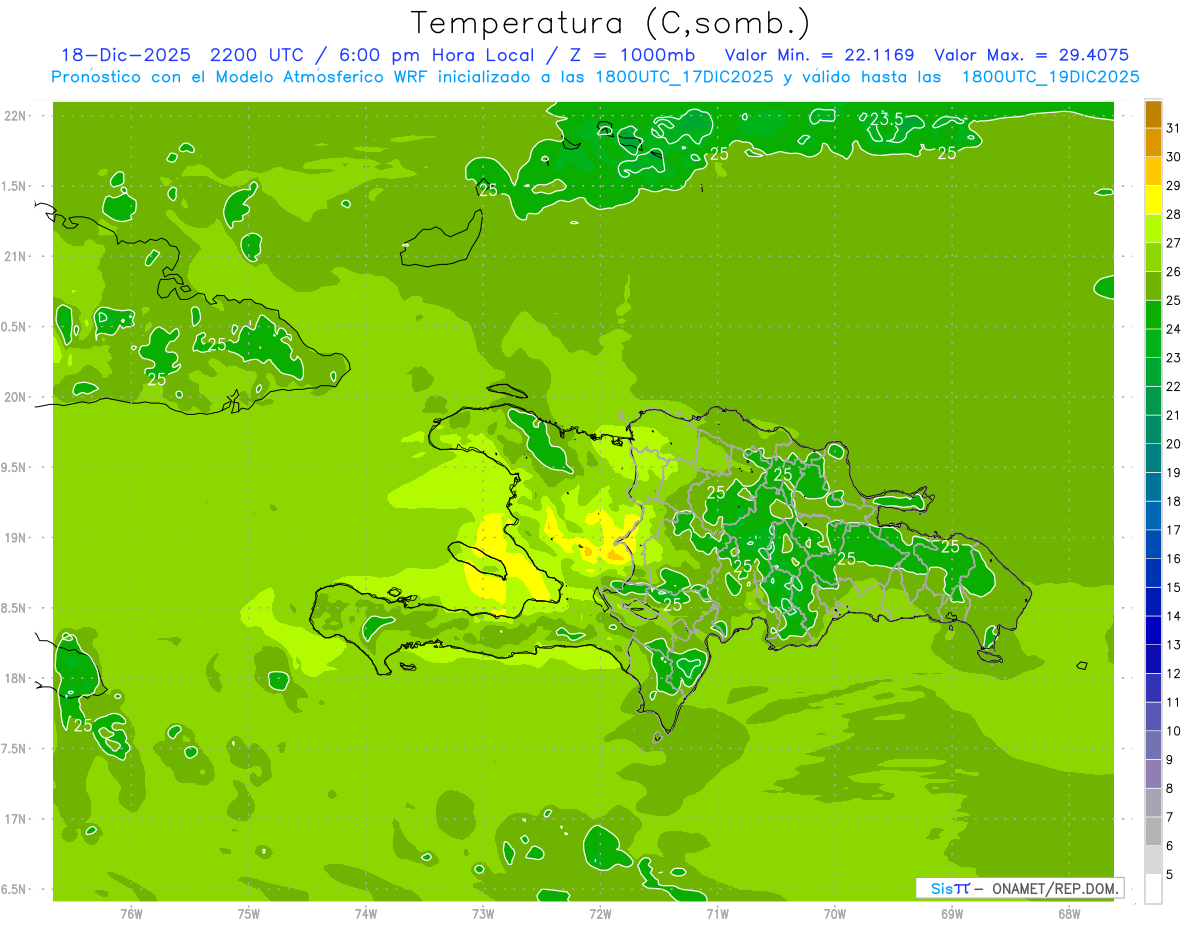The width and height of the screenshot is (1200, 927).
Task: Select the blue legend swatch between 13 and 14
Action: coord(1153,630)
